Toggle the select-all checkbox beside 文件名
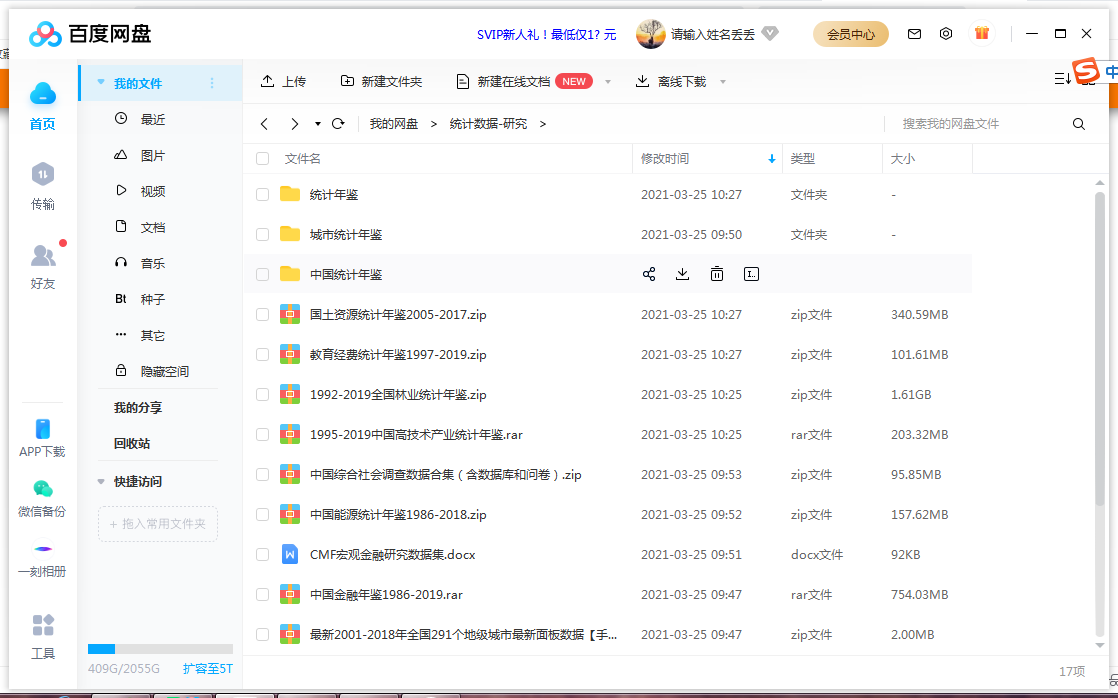The height and width of the screenshot is (698, 1118). 262,158
